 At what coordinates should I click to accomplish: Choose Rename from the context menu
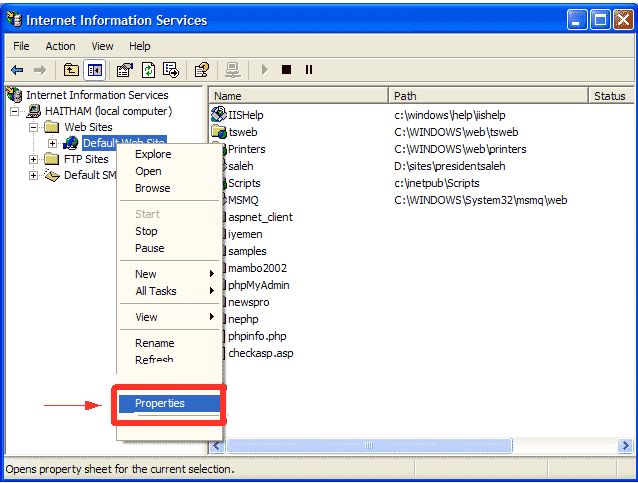pyautogui.click(x=169, y=343)
